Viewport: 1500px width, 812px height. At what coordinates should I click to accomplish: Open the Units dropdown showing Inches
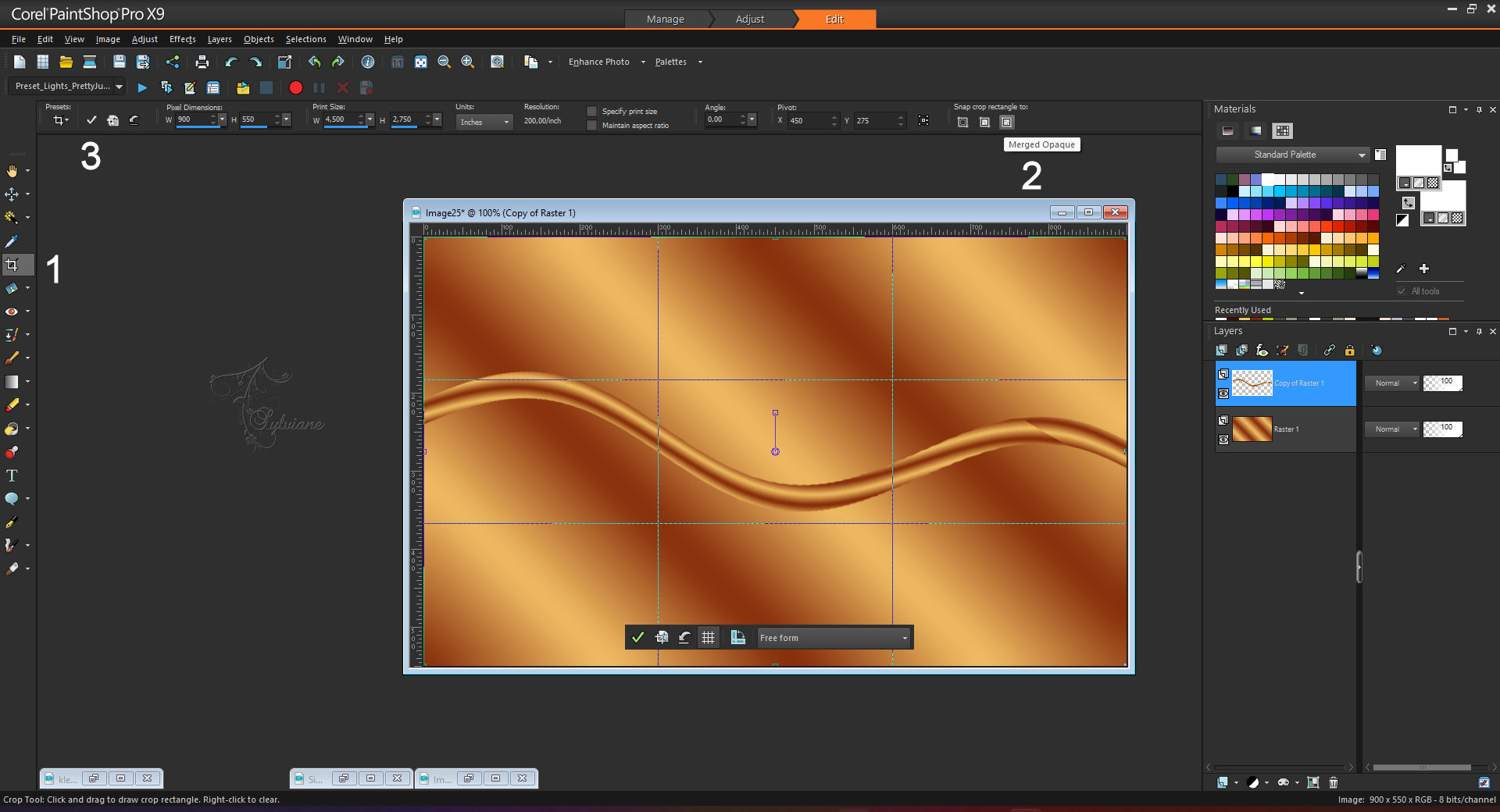(484, 122)
